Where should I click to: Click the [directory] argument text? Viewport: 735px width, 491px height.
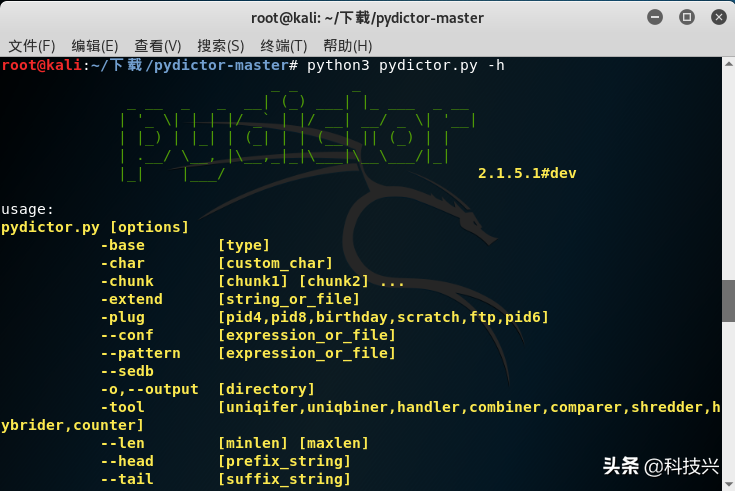(266, 389)
